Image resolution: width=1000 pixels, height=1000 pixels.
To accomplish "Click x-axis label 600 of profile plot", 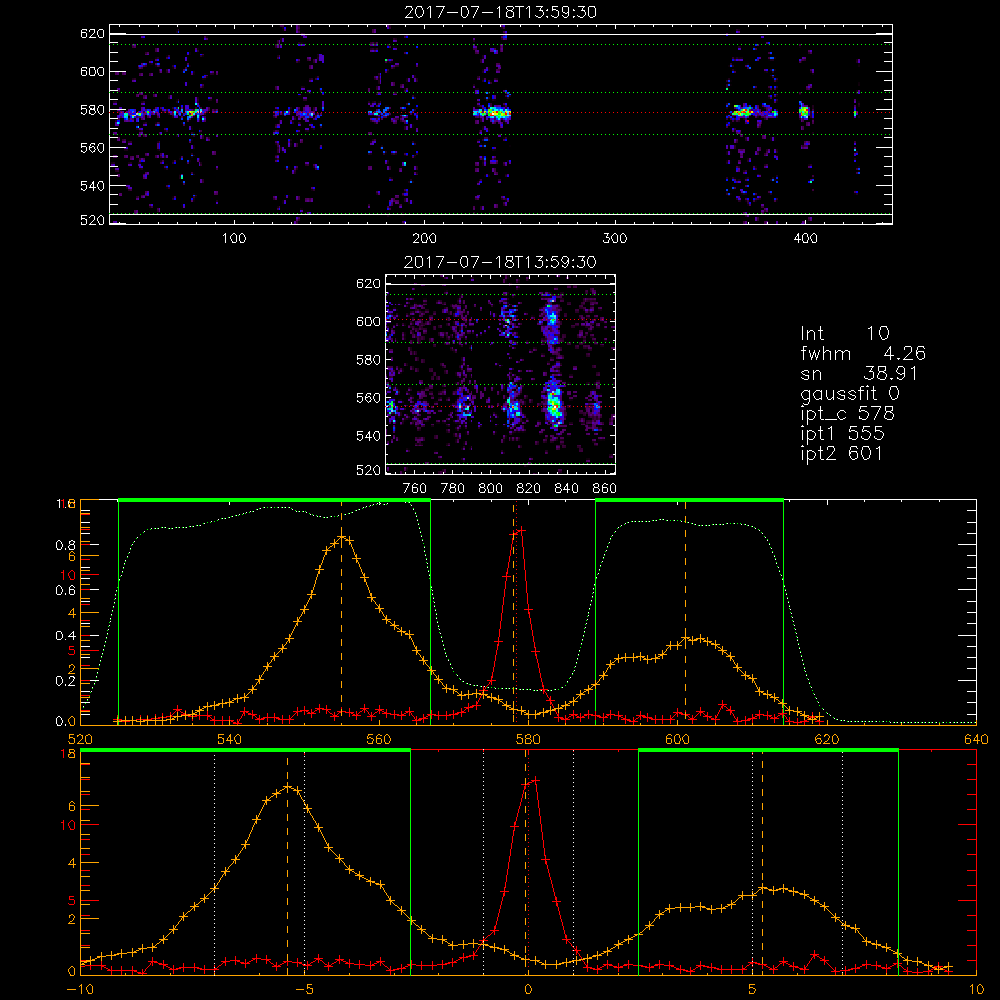I will click(x=677, y=739).
